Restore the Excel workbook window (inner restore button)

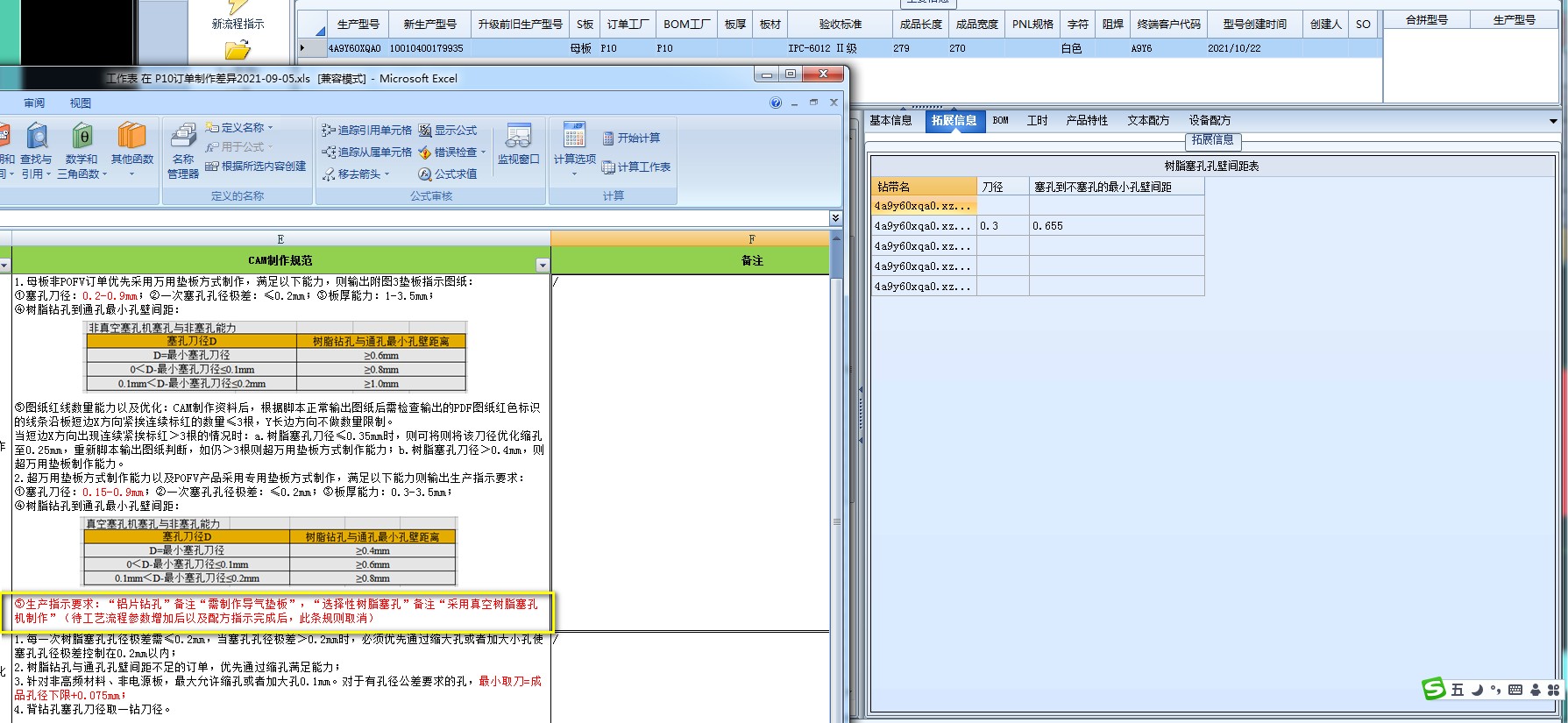(x=813, y=103)
